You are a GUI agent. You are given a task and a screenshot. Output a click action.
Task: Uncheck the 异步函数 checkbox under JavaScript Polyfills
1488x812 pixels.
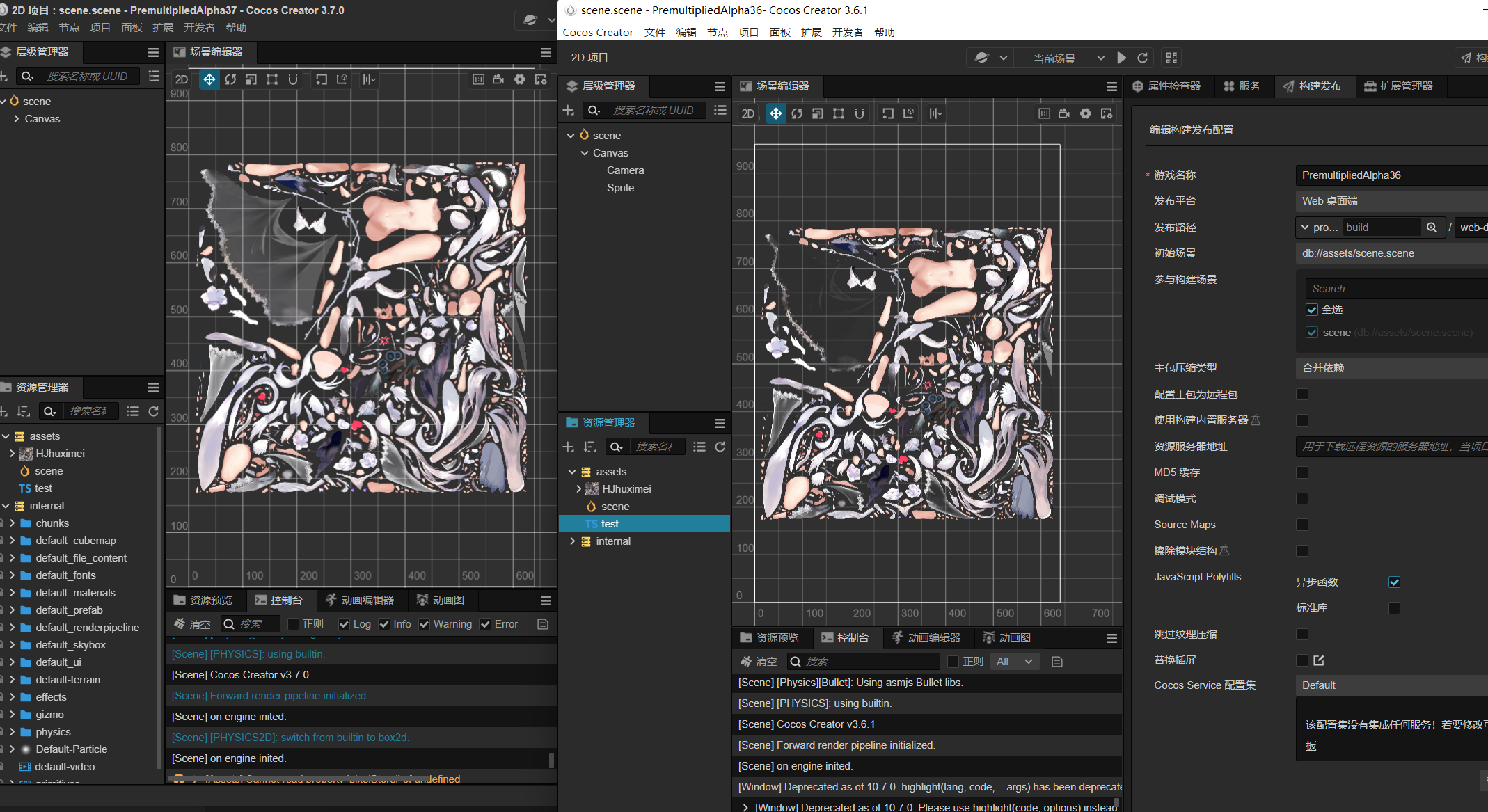(x=1394, y=582)
